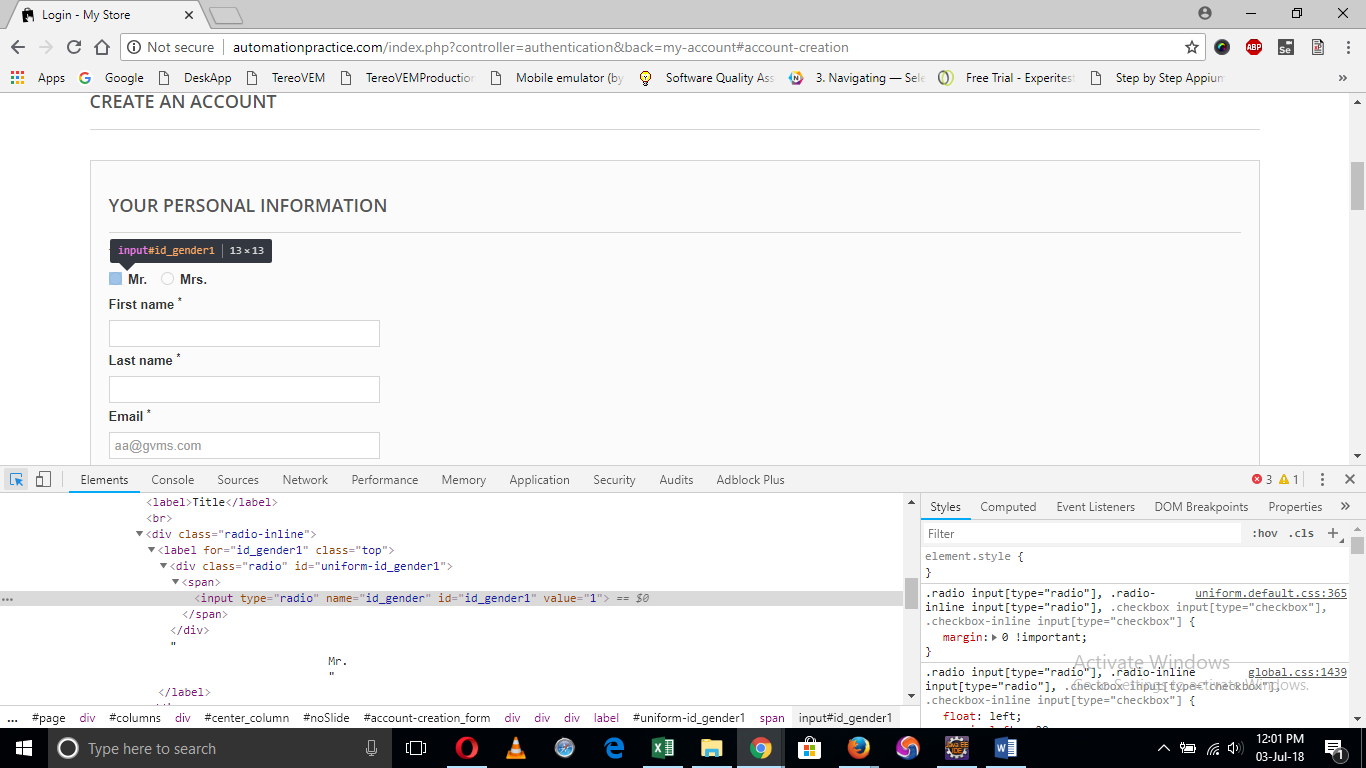The image size is (1366, 768).
Task: Show hidden system tray icons
Action: [x=1163, y=748]
